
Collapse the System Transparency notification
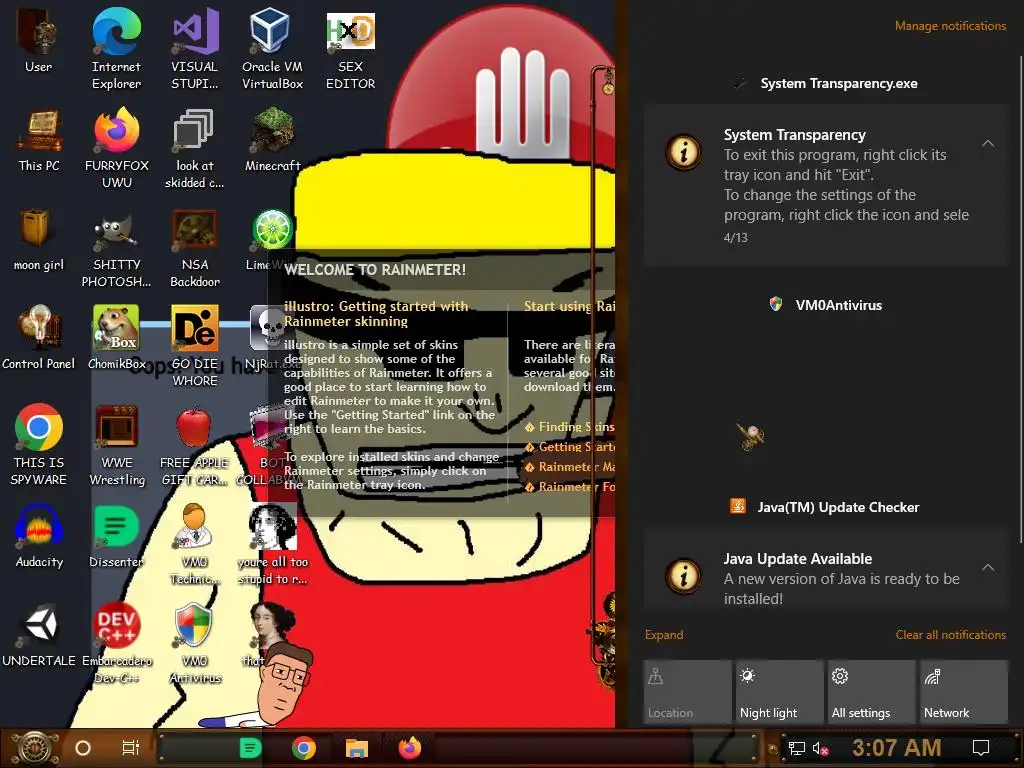click(x=988, y=143)
